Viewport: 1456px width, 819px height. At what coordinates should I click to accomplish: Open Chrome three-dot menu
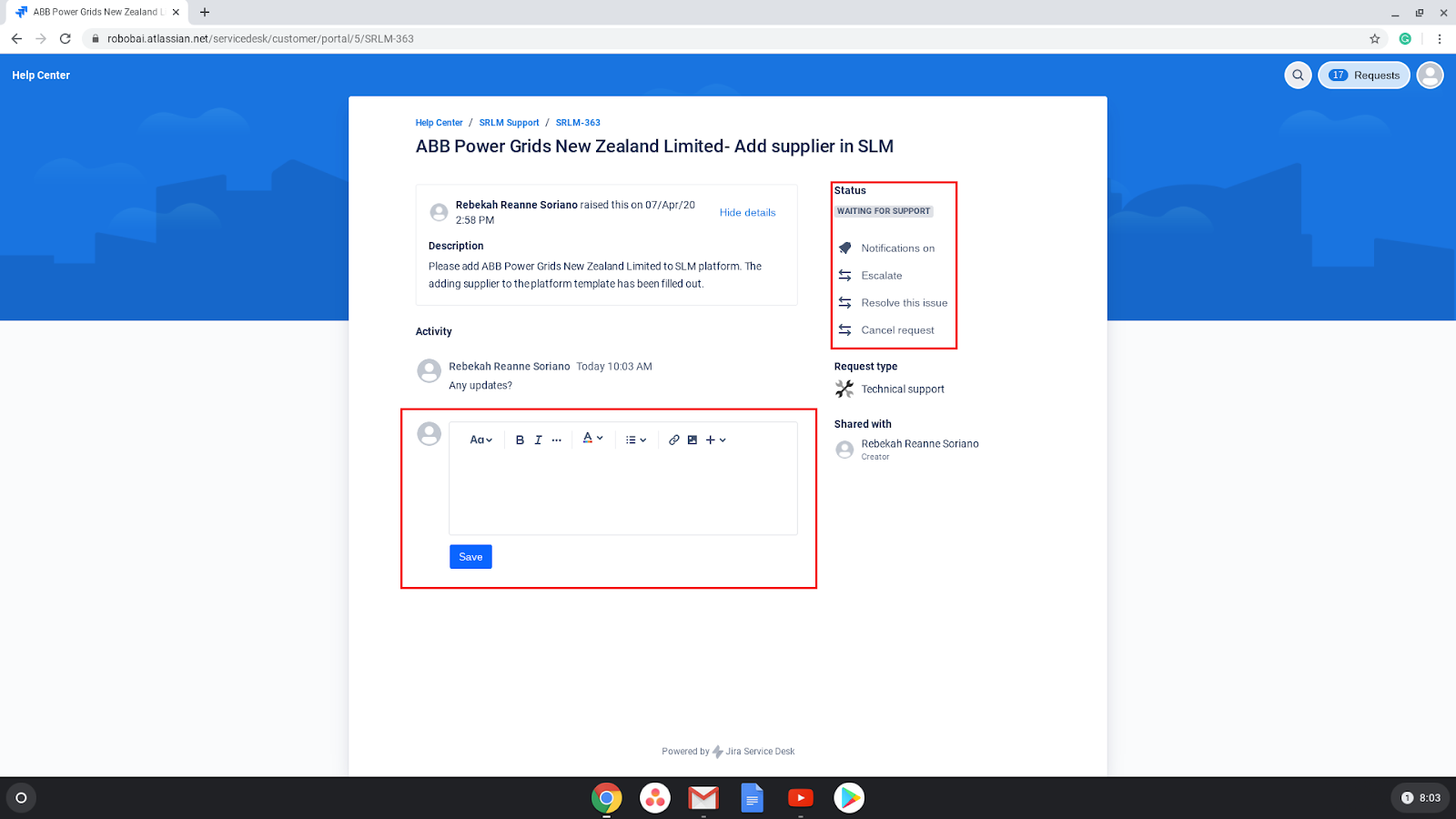(1440, 38)
